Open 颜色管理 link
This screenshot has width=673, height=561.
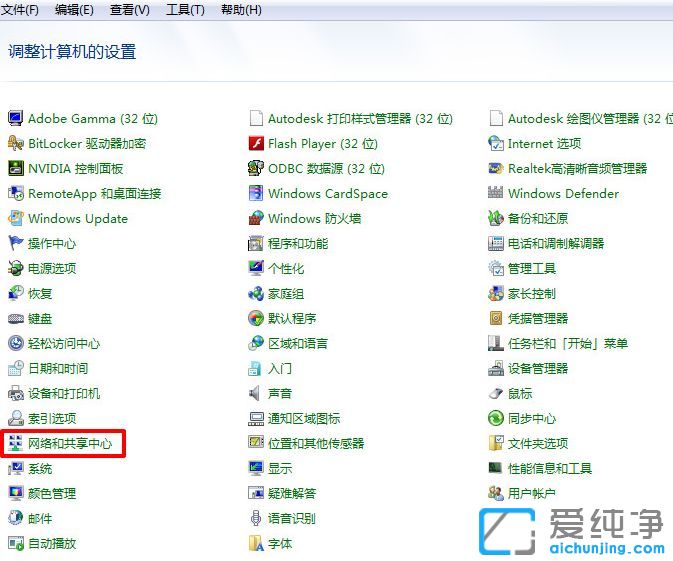point(52,494)
